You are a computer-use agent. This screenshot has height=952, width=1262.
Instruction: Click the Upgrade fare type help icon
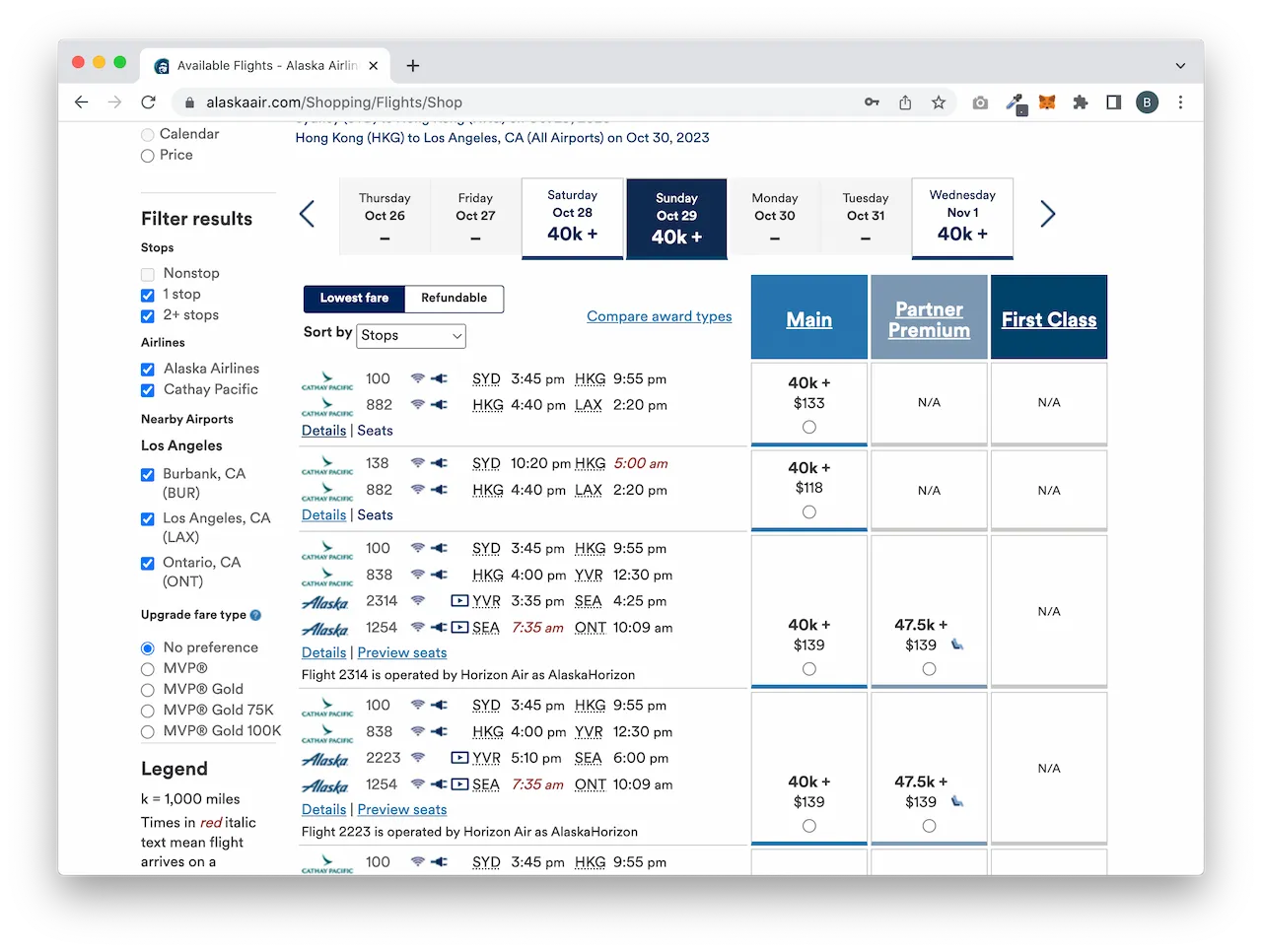point(255,615)
